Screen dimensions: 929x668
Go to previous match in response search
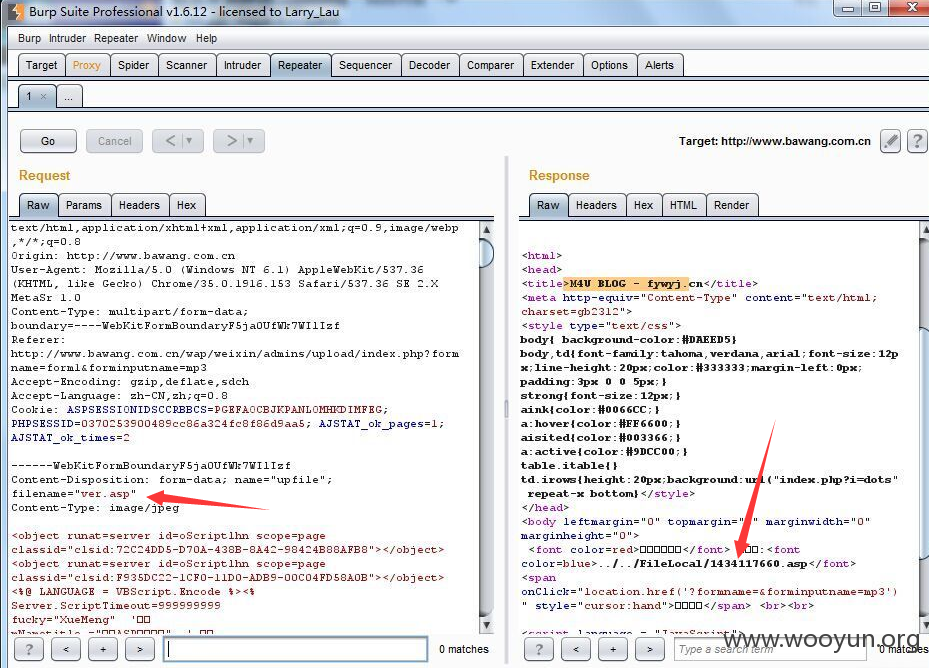576,649
